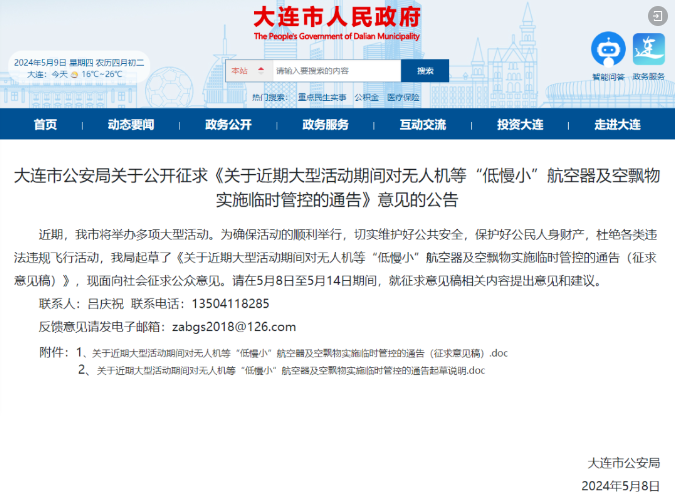Click the 公积金 hot search link
Viewport: 675px width, 498px height.
[x=366, y=98]
